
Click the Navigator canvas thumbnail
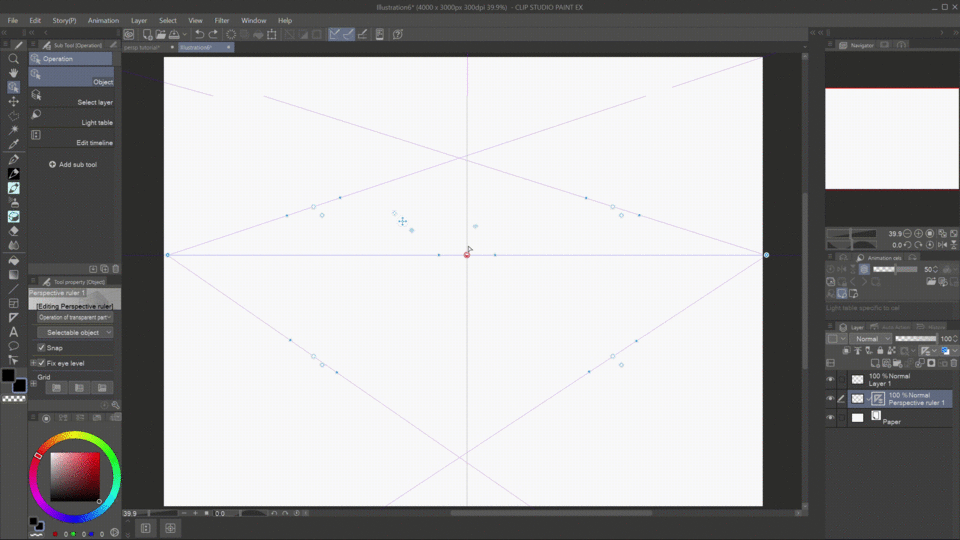point(892,138)
